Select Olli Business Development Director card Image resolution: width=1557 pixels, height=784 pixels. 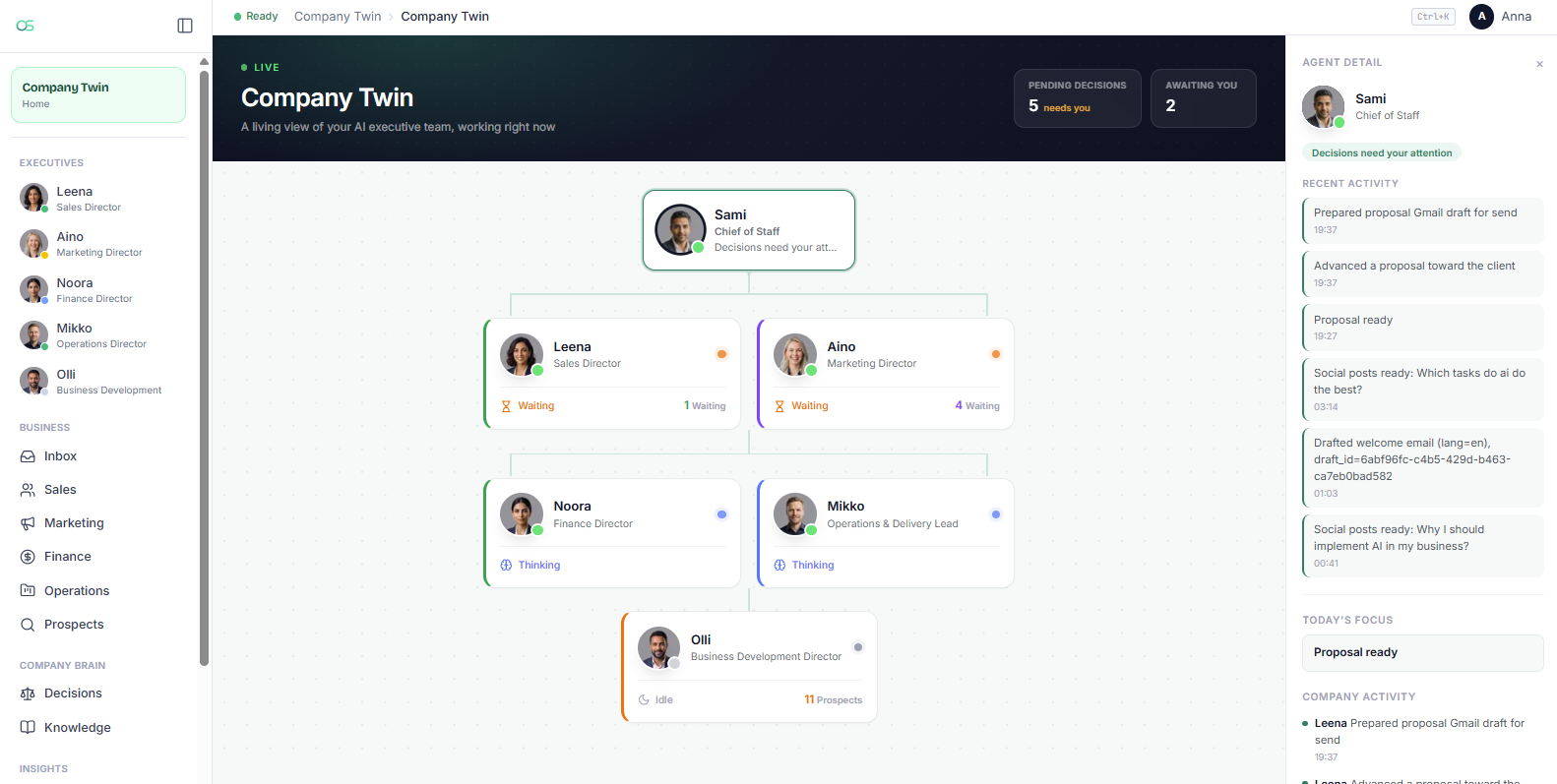tap(749, 668)
